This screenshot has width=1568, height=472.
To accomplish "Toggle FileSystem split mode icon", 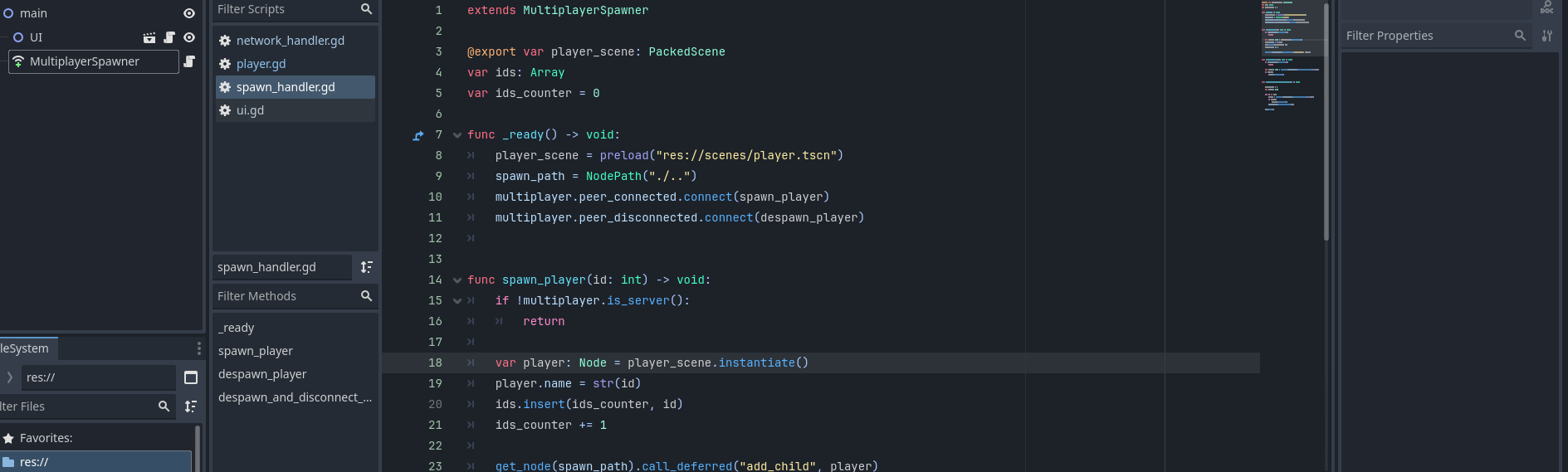I will coord(191,377).
